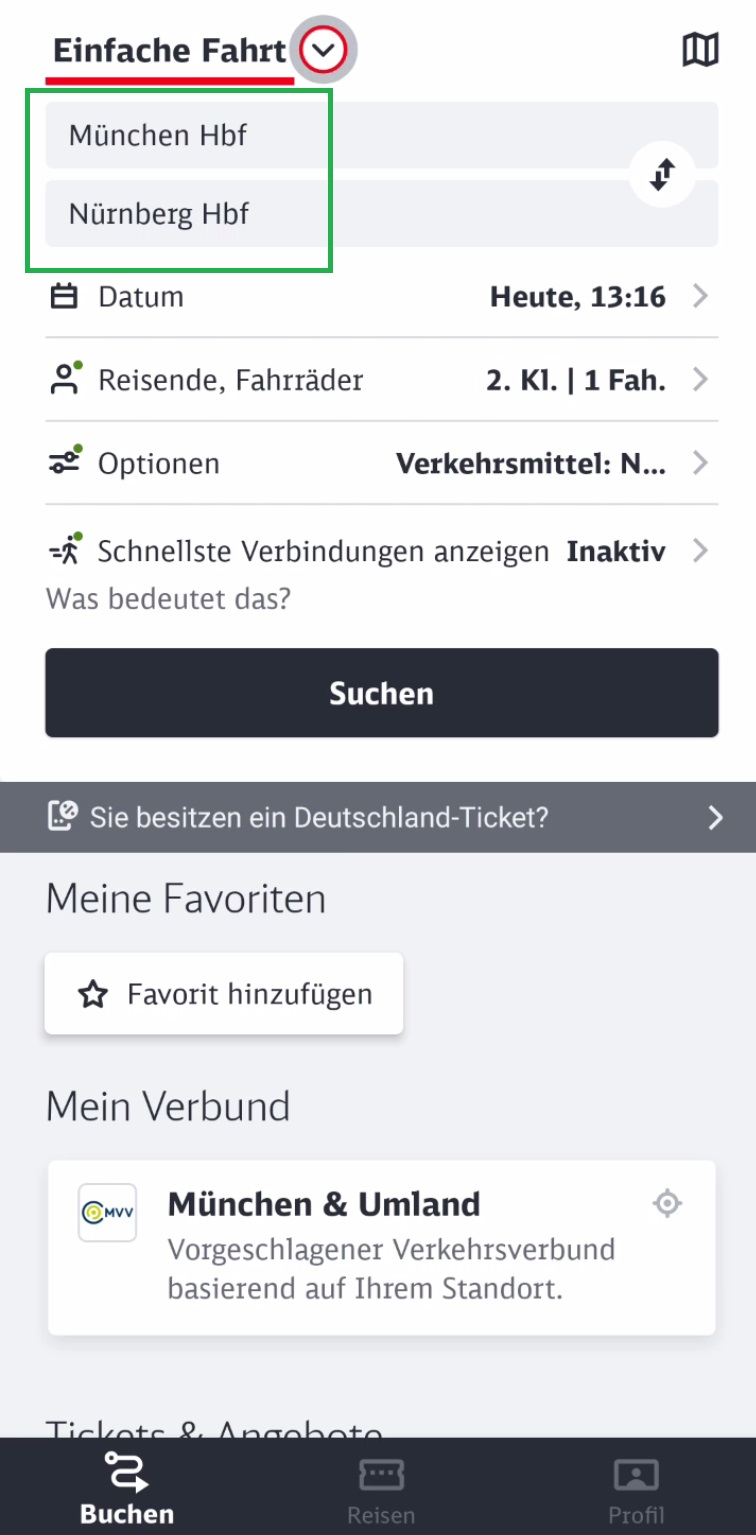Tap the Deutschland-Ticket banner icon
The image size is (756, 1535).
click(x=62, y=817)
